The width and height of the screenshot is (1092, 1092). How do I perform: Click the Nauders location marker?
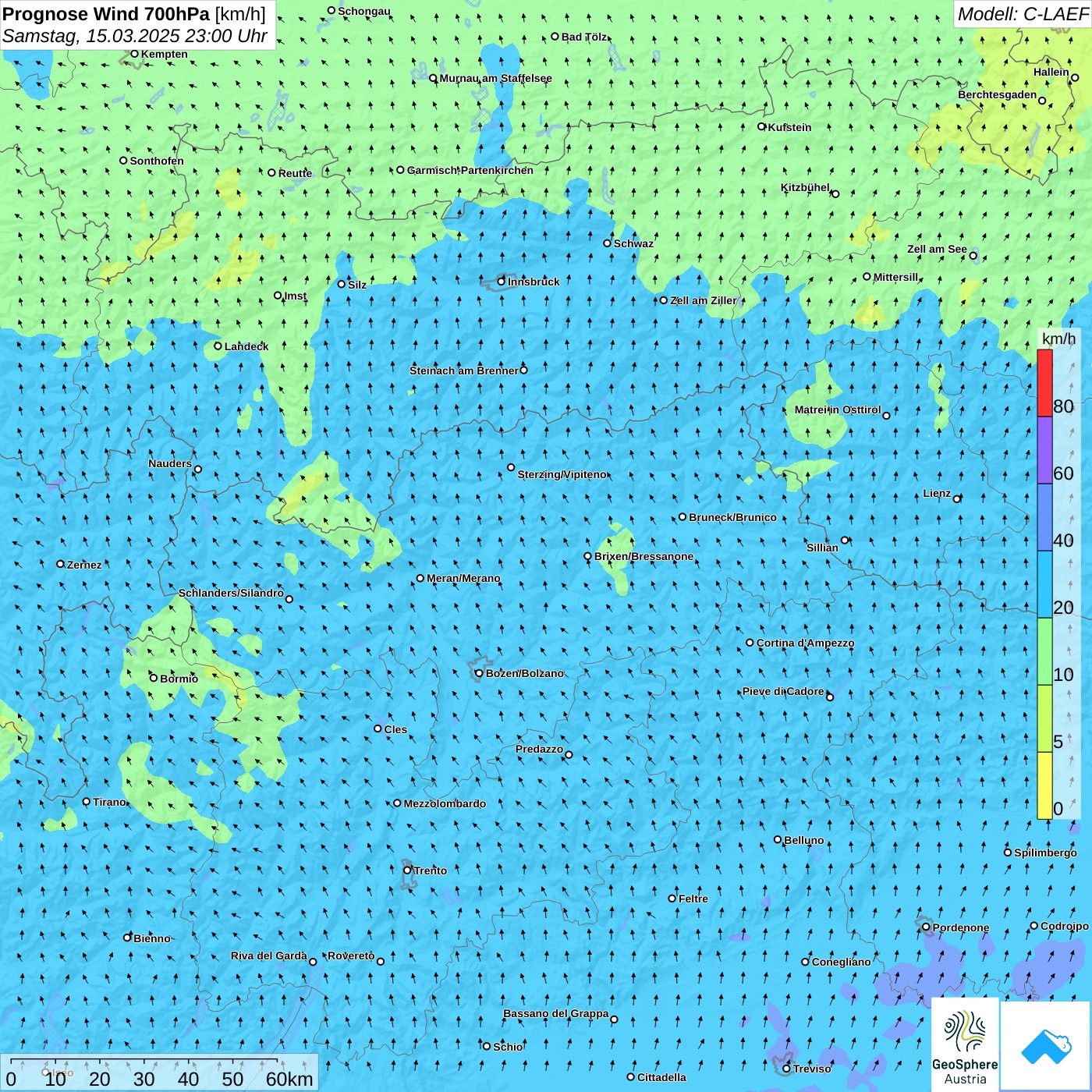point(198,469)
